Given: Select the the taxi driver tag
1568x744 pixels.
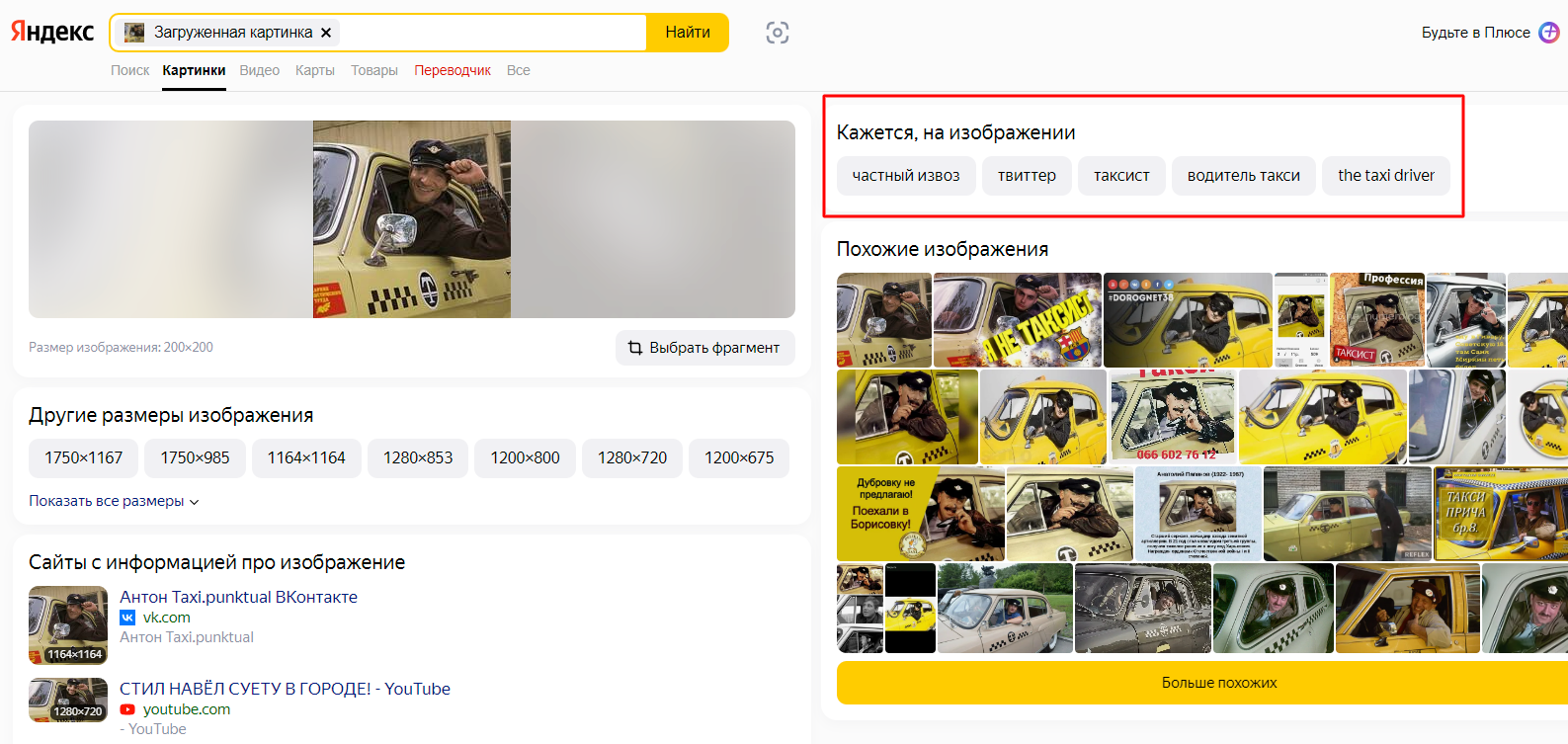Looking at the screenshot, I should click(1385, 176).
